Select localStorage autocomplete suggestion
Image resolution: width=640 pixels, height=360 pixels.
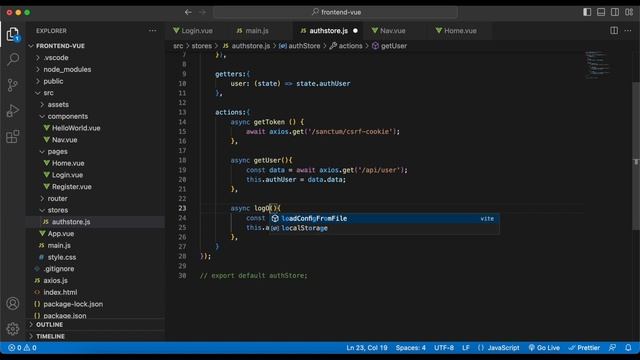(x=384, y=228)
